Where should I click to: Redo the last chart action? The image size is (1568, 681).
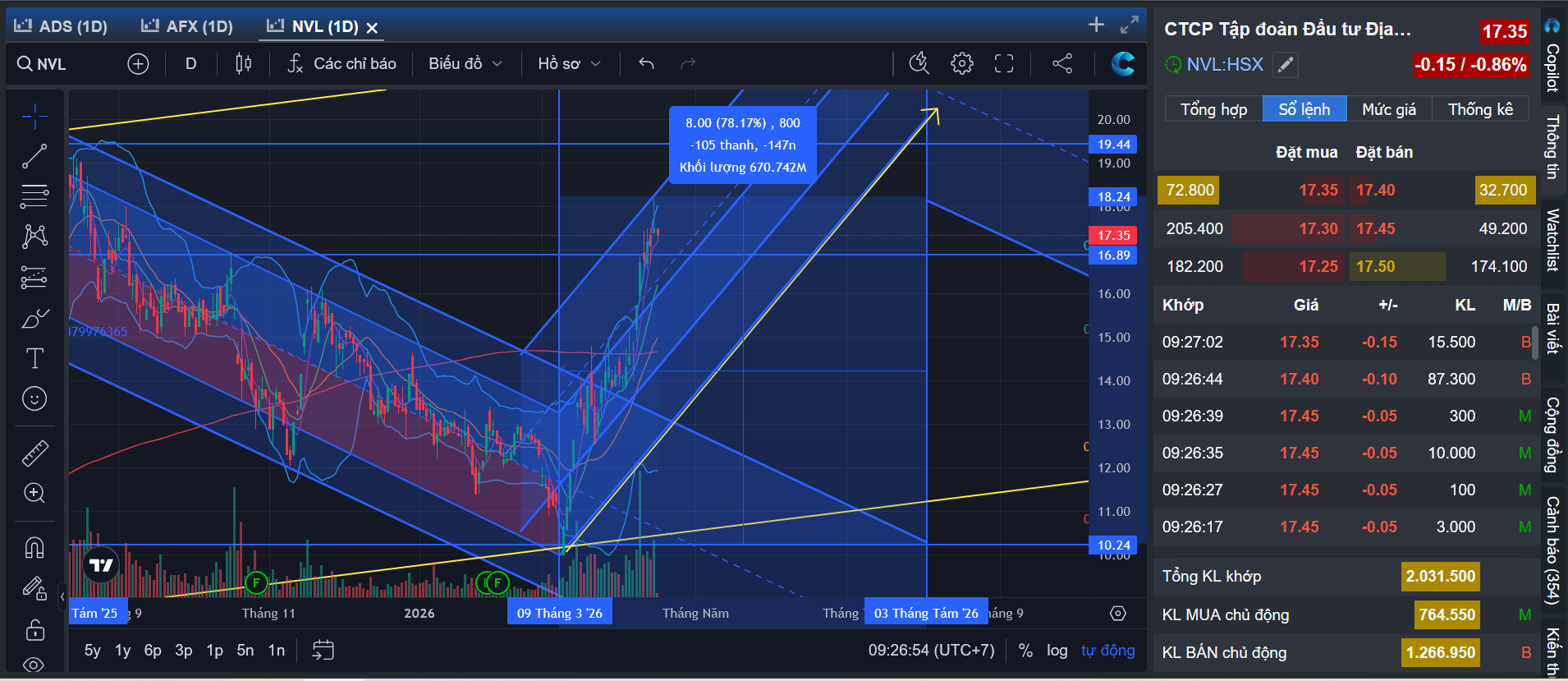tap(688, 63)
